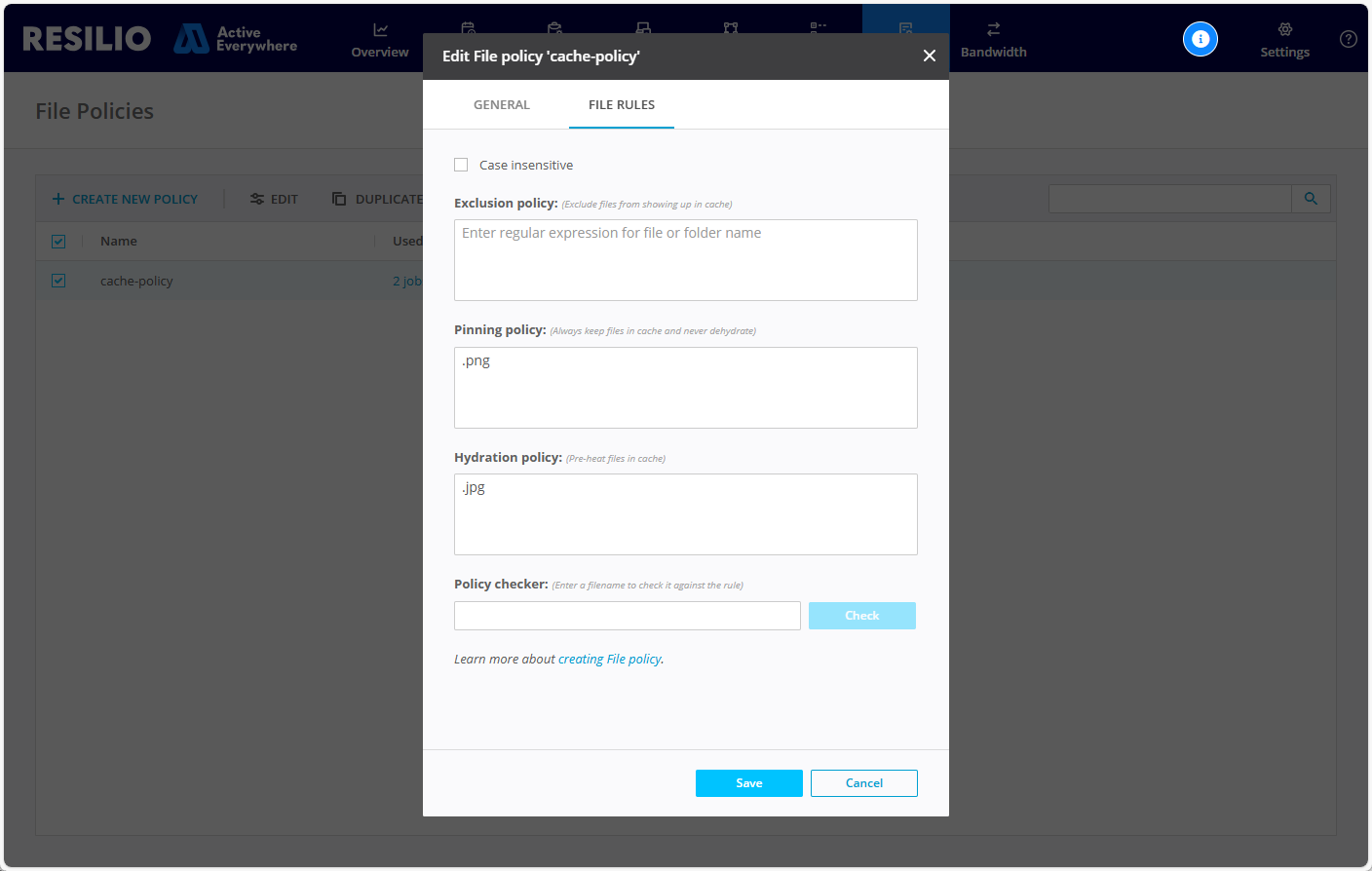Toggle the select-all checkbox in table header

[58, 242]
